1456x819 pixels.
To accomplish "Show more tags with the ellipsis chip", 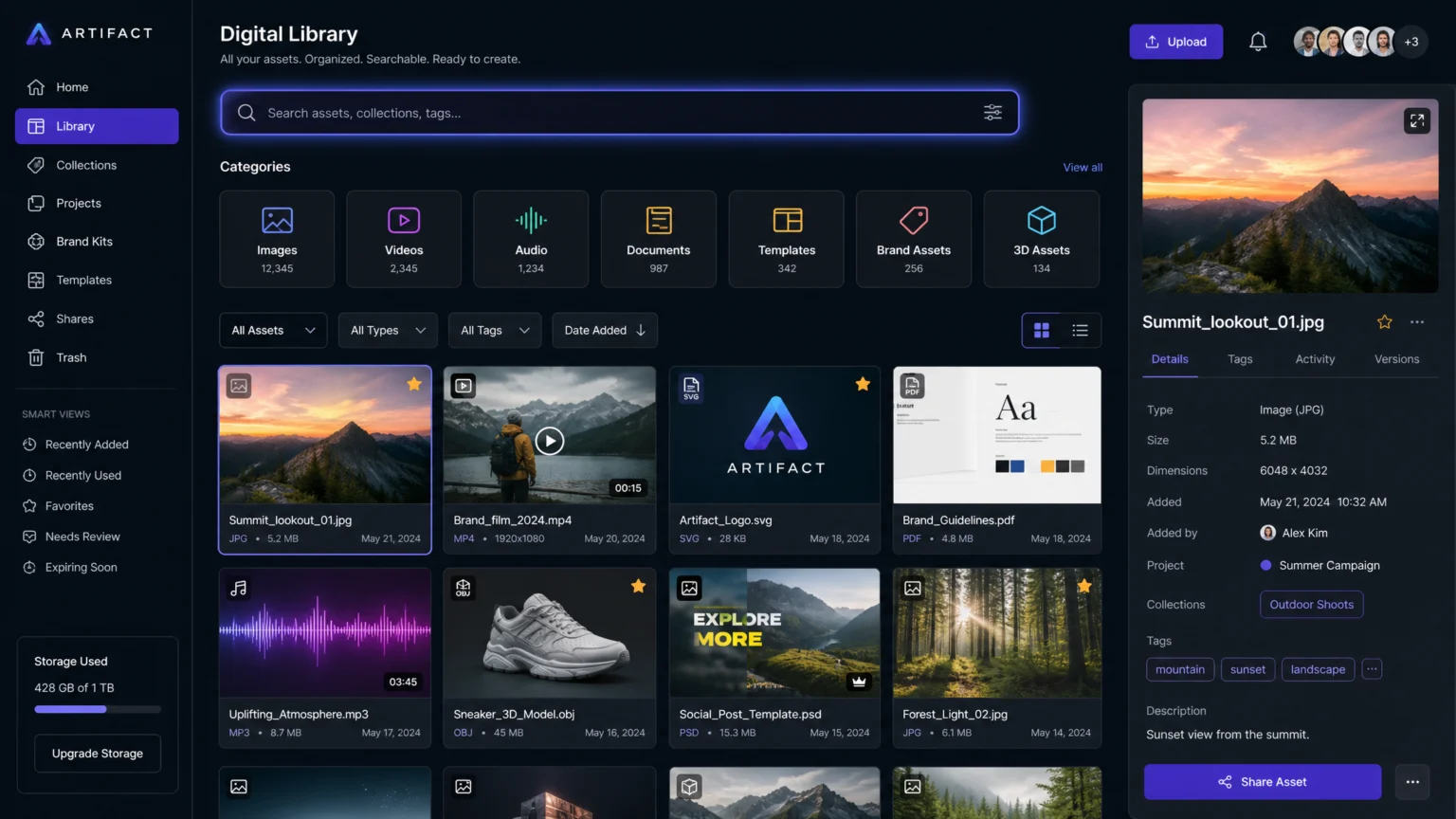I will pos(1372,669).
